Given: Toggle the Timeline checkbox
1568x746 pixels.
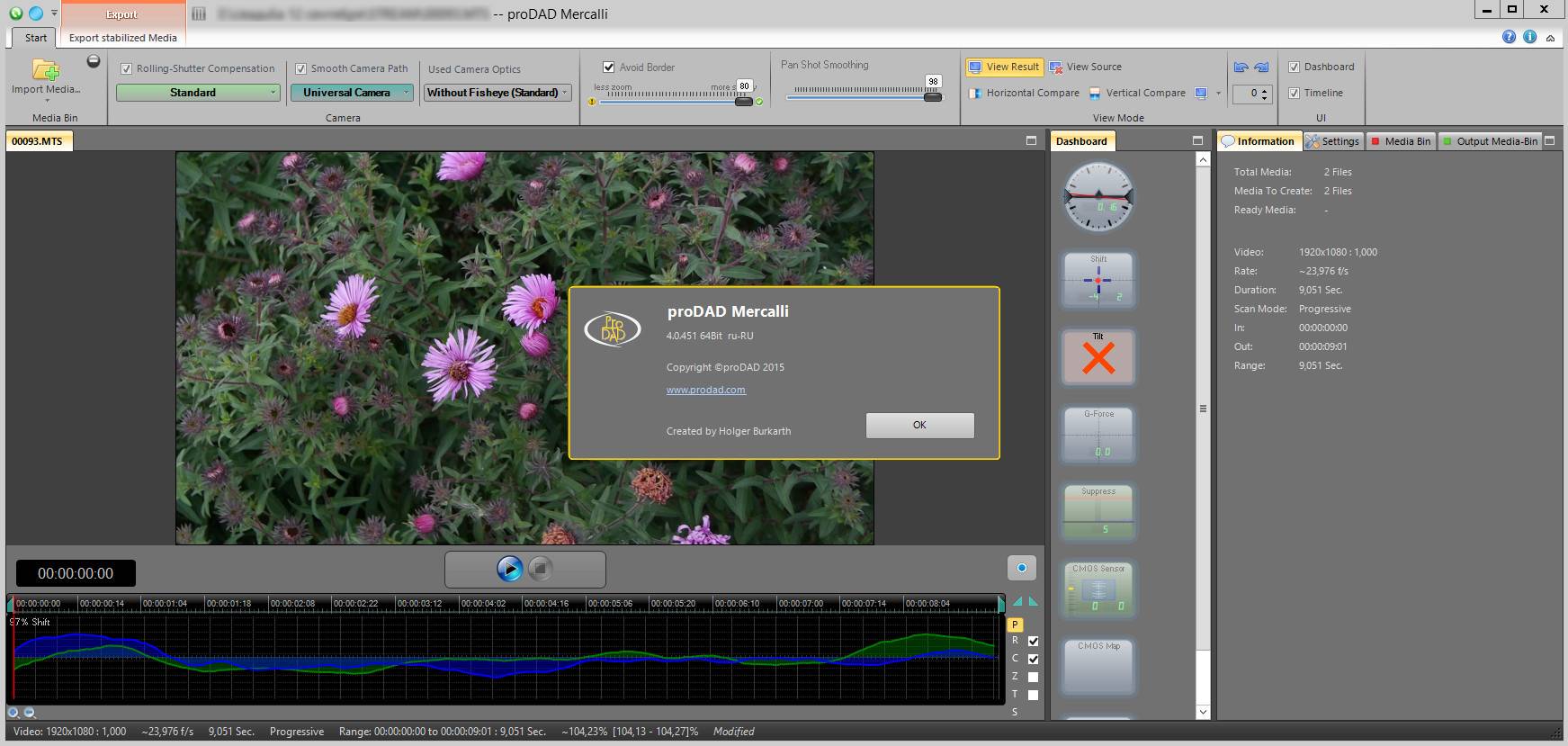Looking at the screenshot, I should pos(1294,93).
